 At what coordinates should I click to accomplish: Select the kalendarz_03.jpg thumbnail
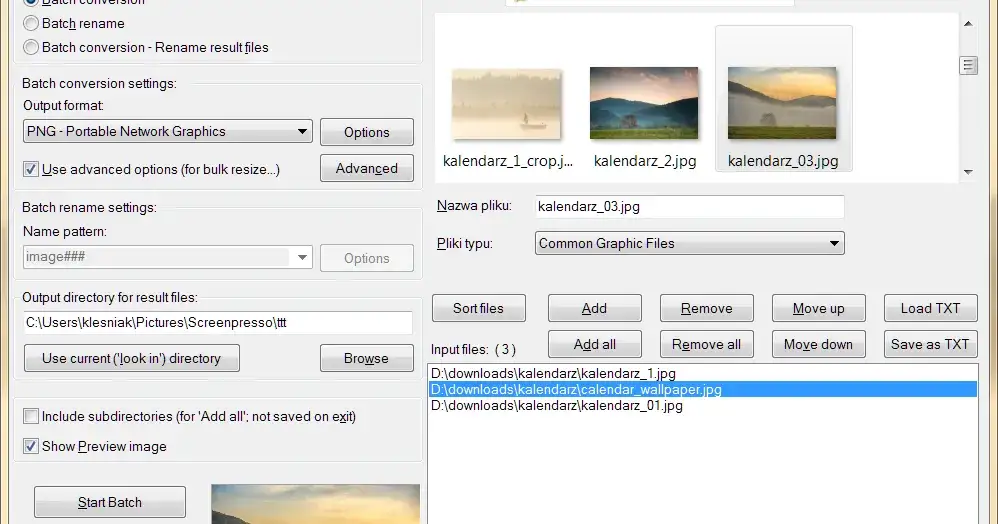click(782, 104)
